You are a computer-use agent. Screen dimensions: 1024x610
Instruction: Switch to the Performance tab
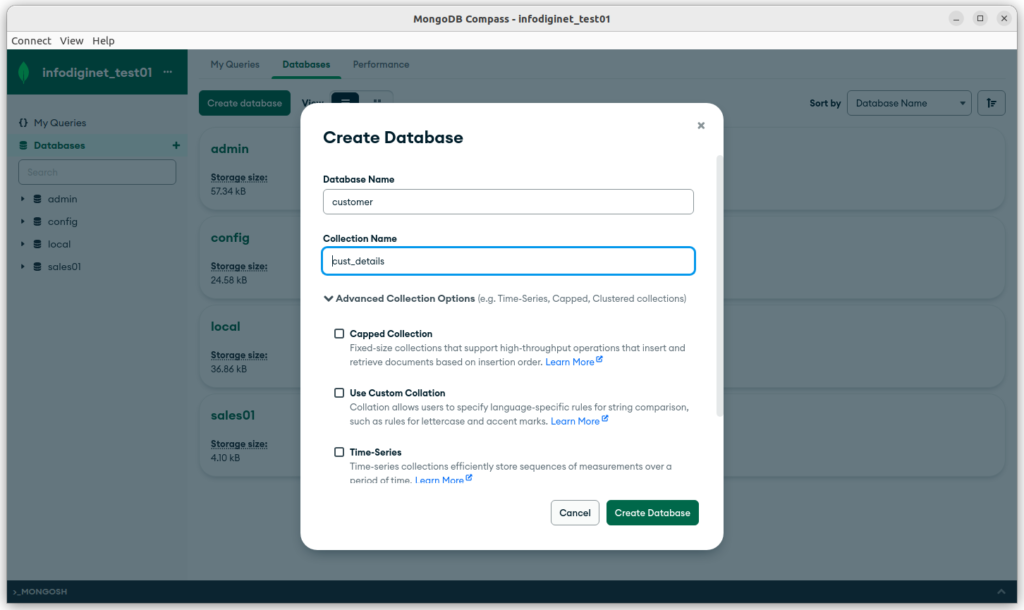click(x=381, y=65)
